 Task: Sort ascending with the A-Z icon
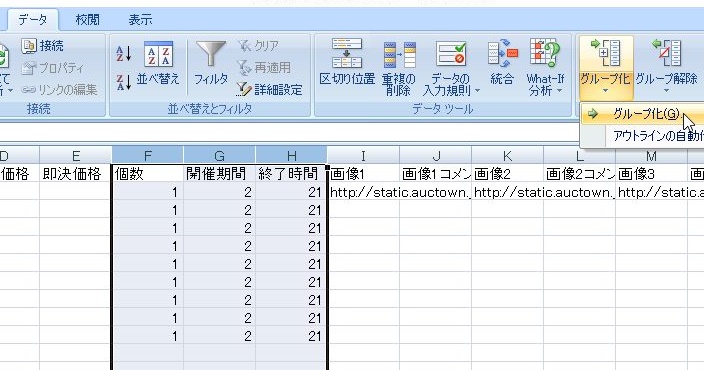pos(123,54)
